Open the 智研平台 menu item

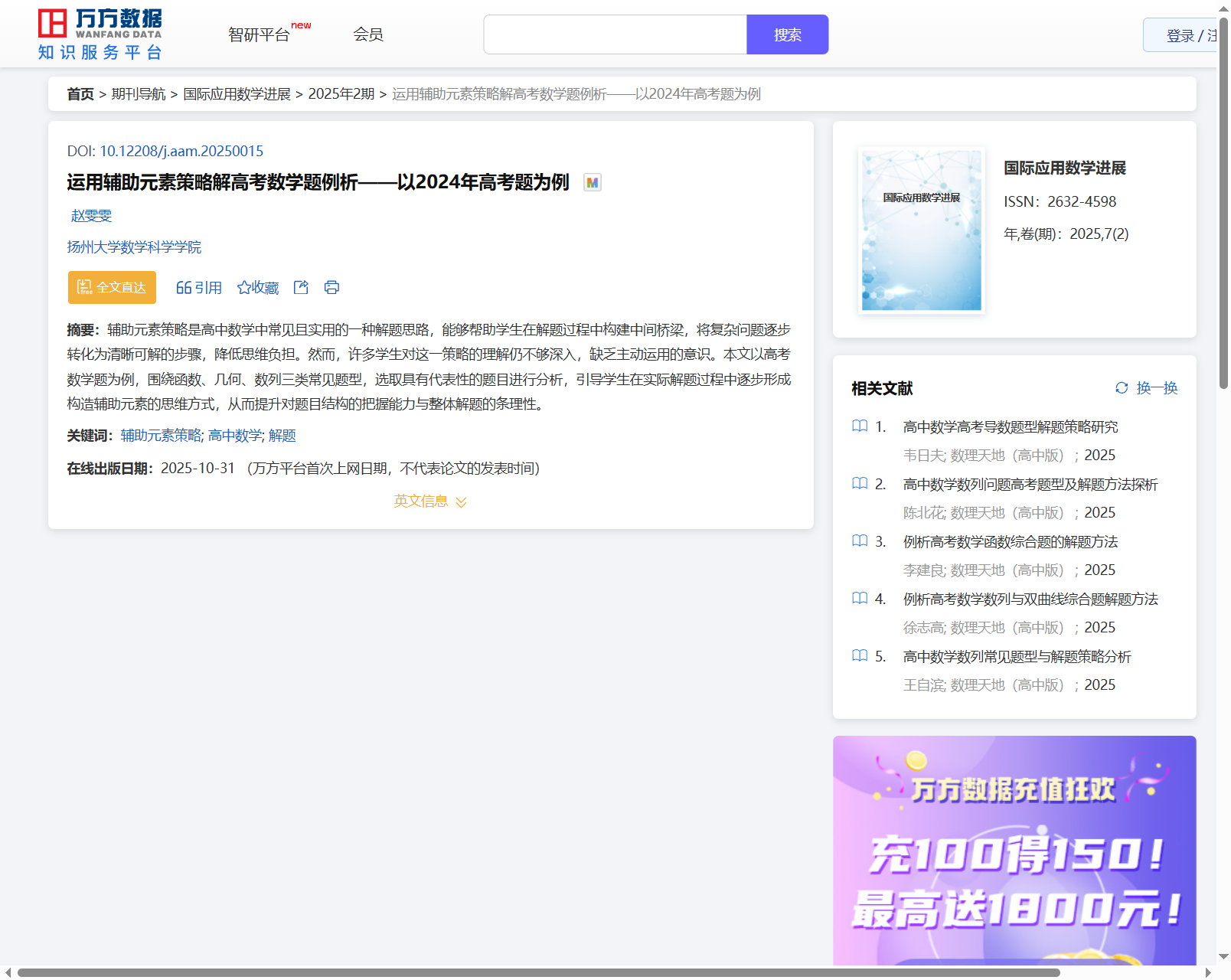(259, 34)
